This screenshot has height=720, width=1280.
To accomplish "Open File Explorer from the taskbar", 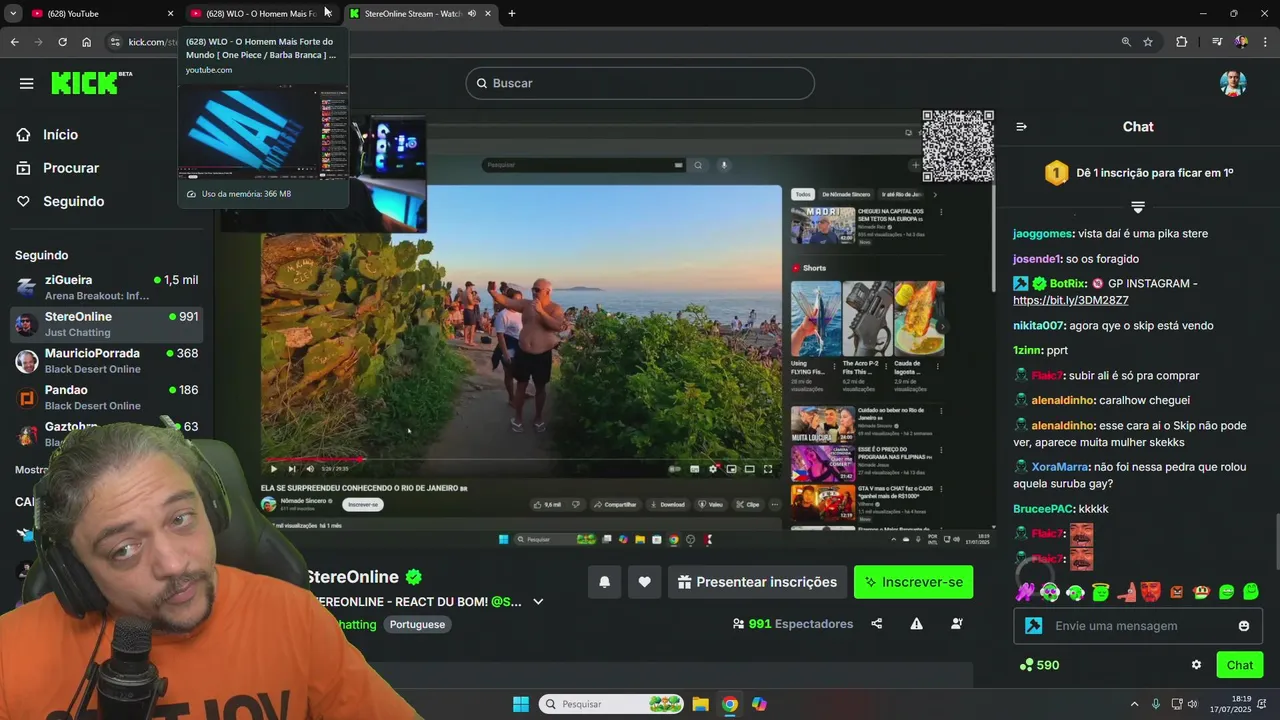I will pos(700,704).
